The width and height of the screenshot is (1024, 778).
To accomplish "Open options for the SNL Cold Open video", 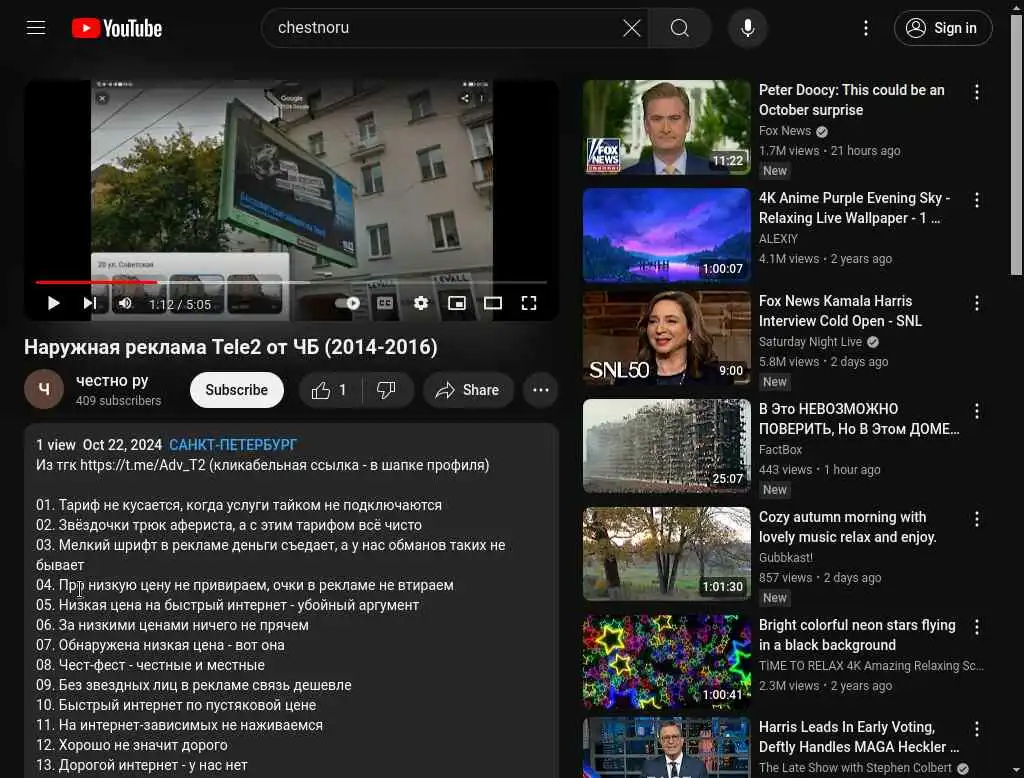I will (976, 303).
